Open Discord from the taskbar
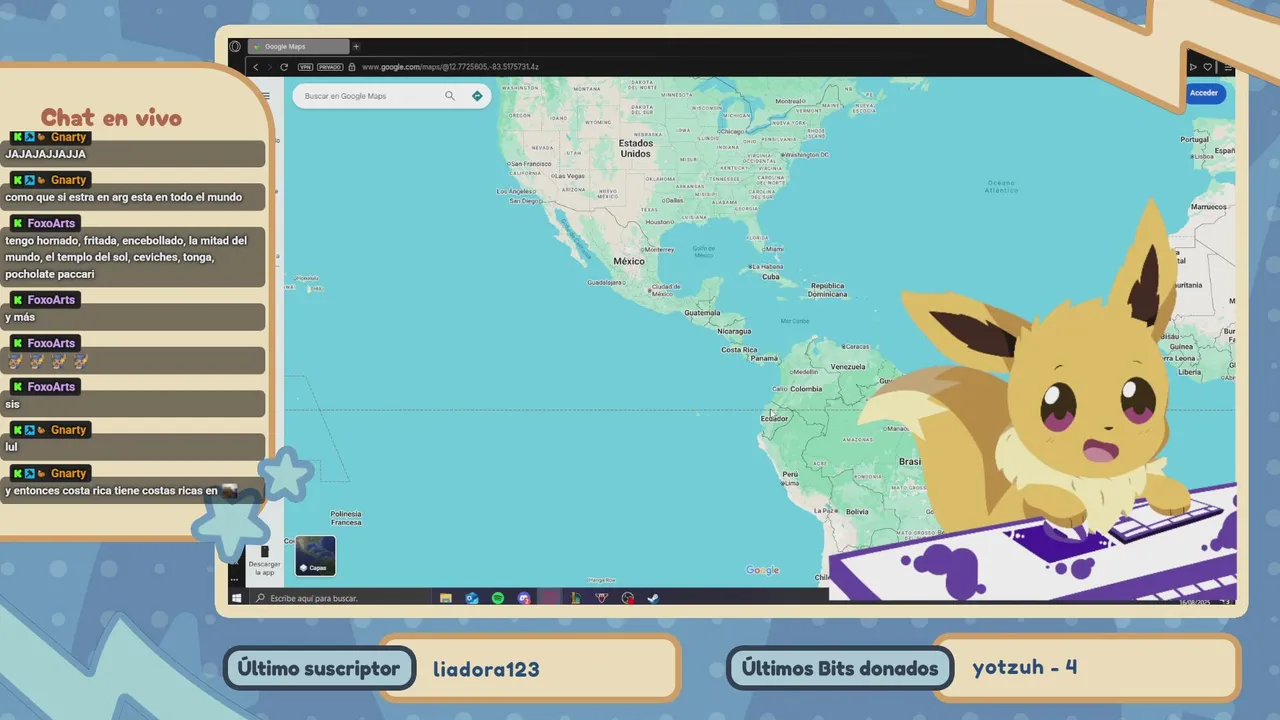The image size is (1280, 720). 524,598
